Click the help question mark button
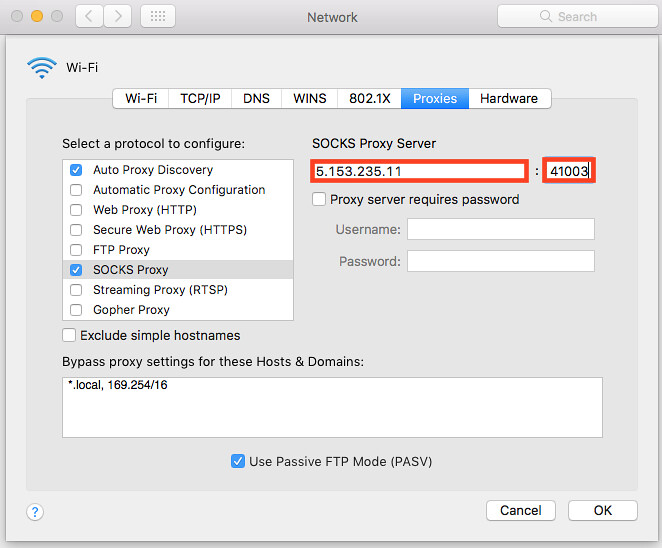Viewport: 662px width, 548px height. click(x=35, y=511)
